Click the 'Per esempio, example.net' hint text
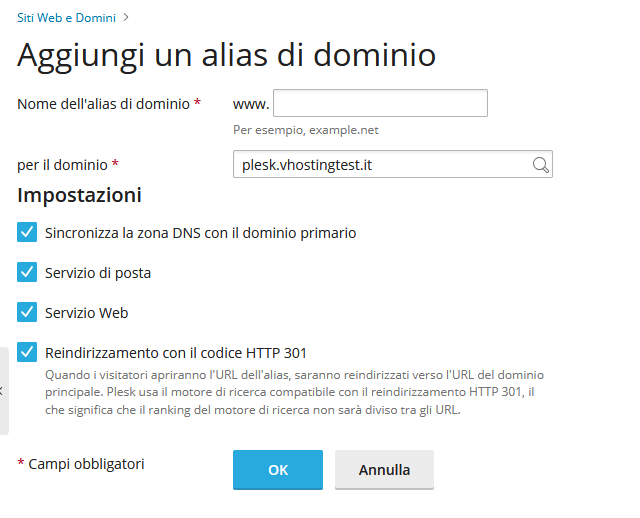 point(306,130)
